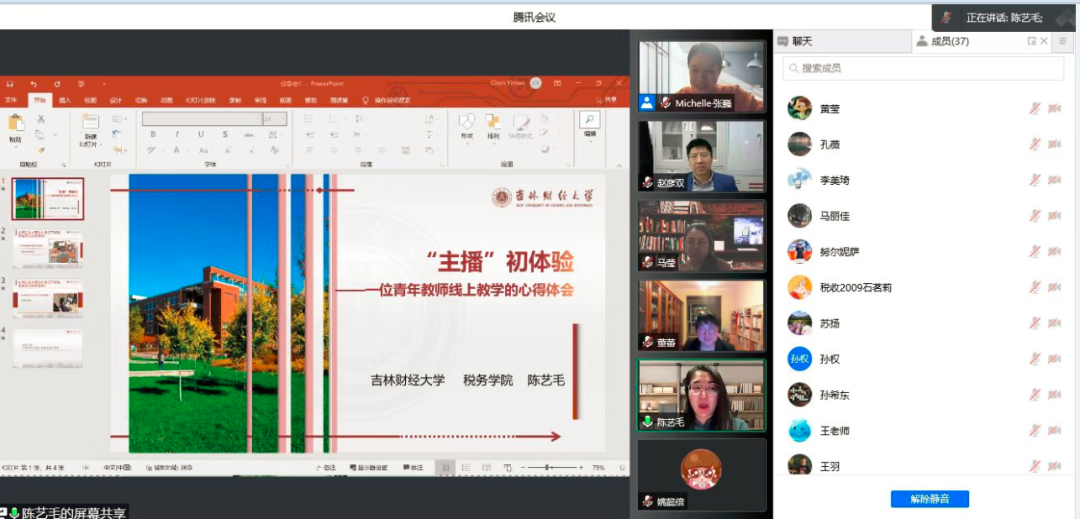This screenshot has width=1080, height=519.
Task: Click the Arrange icon in ribbon
Action: 493,124
